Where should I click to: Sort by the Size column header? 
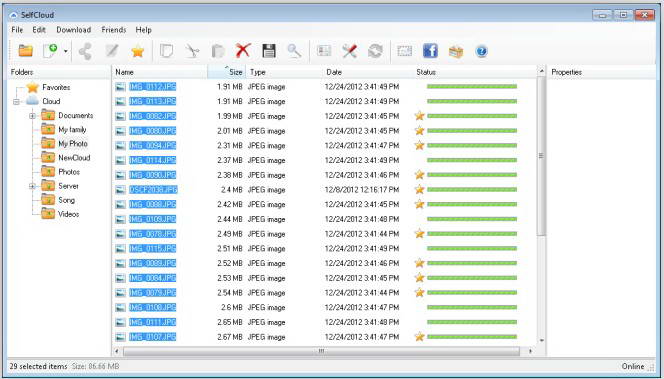[227, 72]
